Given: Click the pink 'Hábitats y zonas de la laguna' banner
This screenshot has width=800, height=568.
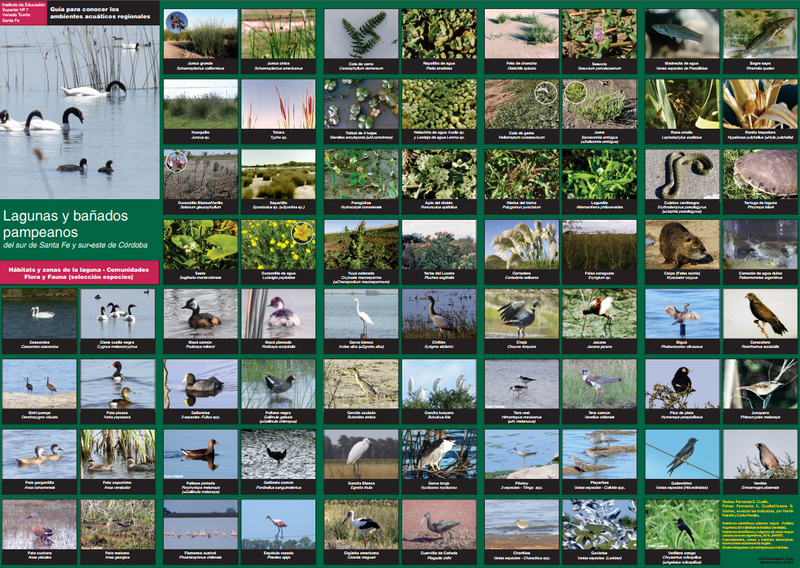Looking at the screenshot, I should [80, 272].
